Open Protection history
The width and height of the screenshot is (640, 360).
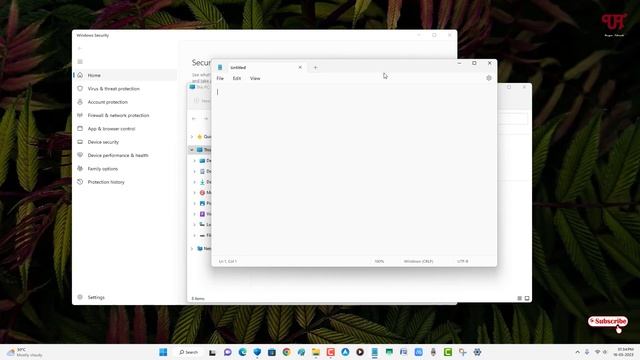click(x=125, y=182)
